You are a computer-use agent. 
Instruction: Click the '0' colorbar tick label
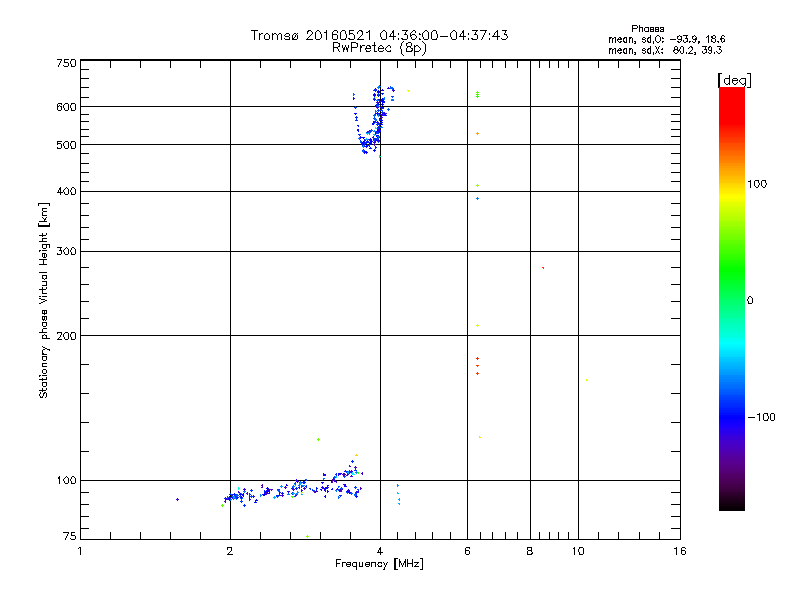click(x=750, y=301)
